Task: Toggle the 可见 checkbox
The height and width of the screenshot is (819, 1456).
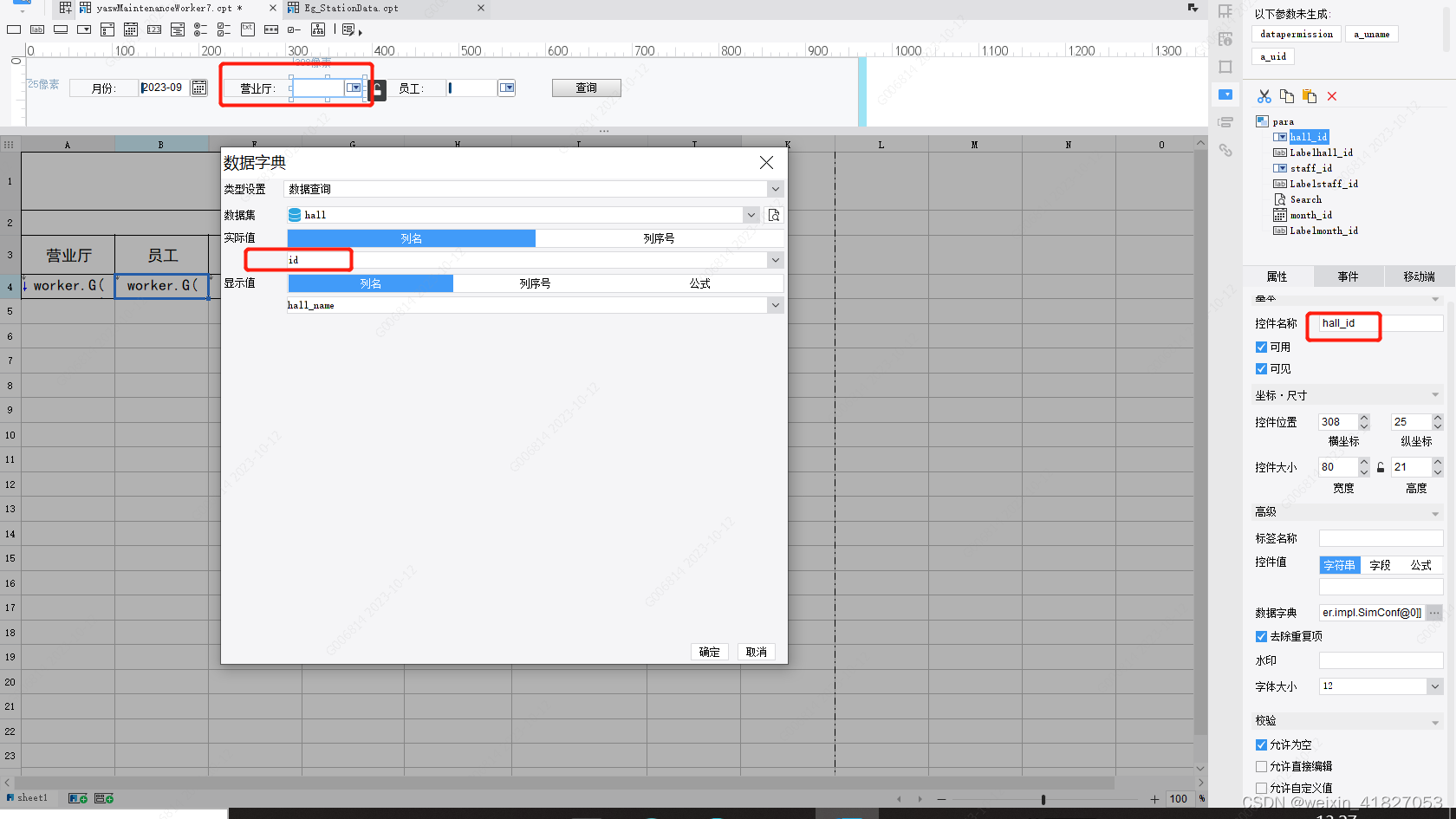Action: [1261, 368]
